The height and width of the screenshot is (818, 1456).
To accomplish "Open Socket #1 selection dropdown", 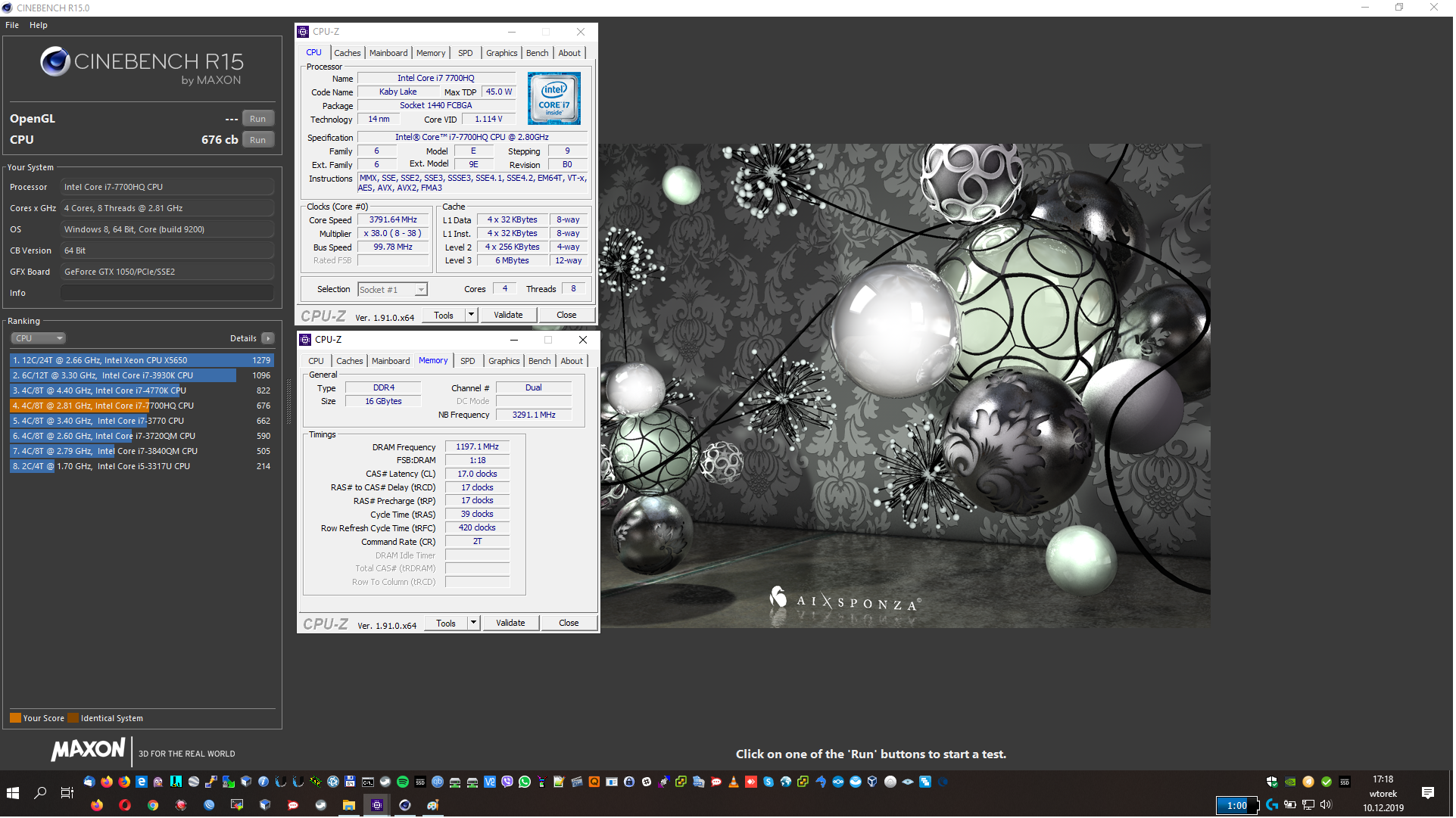I will (393, 290).
